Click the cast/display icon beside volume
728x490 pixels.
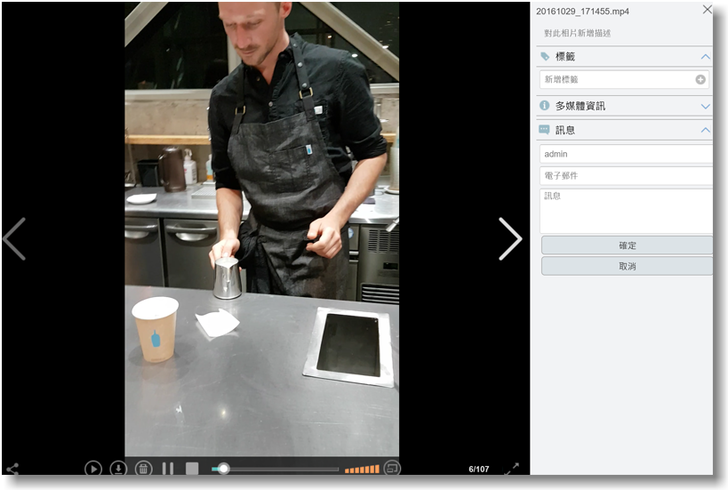(392, 468)
